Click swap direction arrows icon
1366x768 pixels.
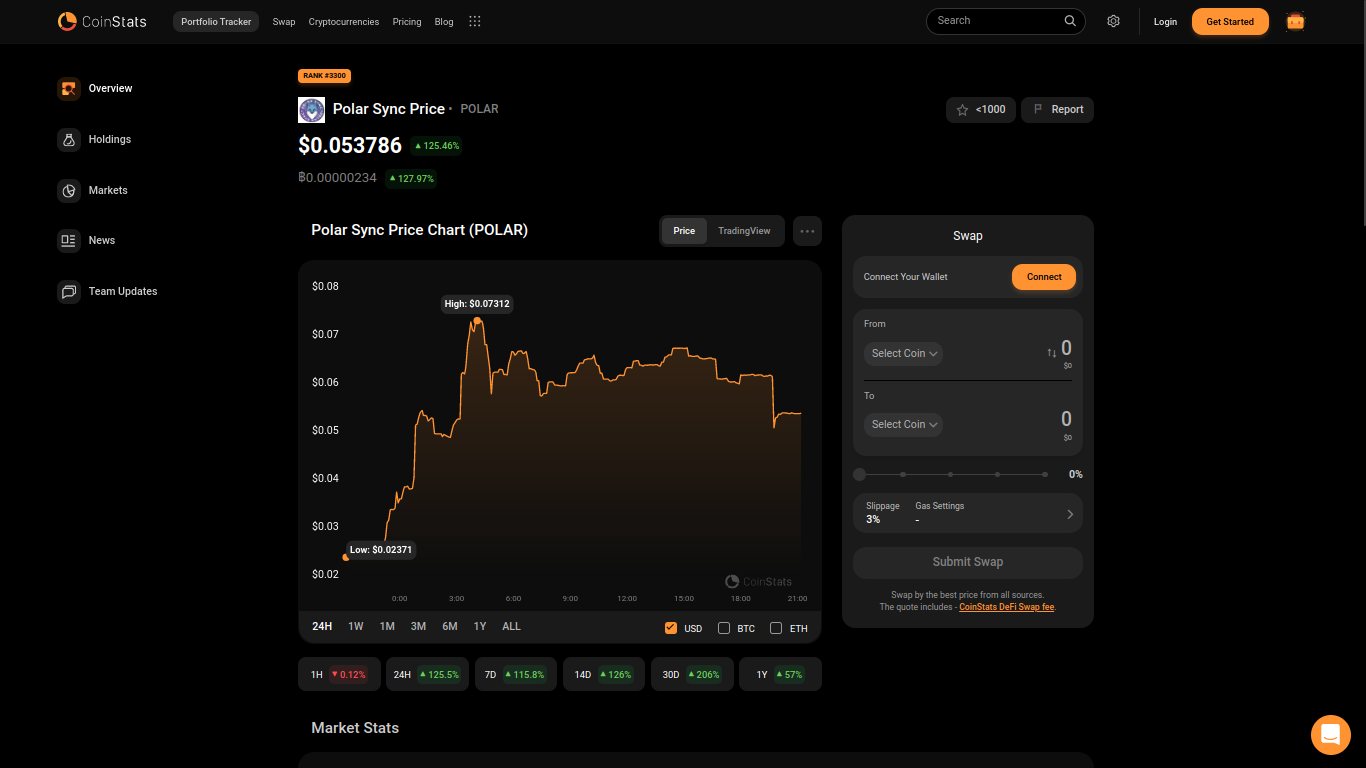tap(1051, 353)
